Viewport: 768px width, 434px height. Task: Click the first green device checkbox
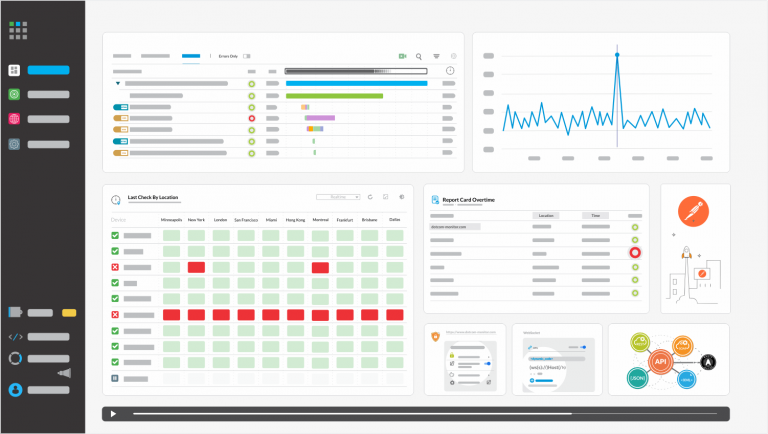pyautogui.click(x=115, y=236)
